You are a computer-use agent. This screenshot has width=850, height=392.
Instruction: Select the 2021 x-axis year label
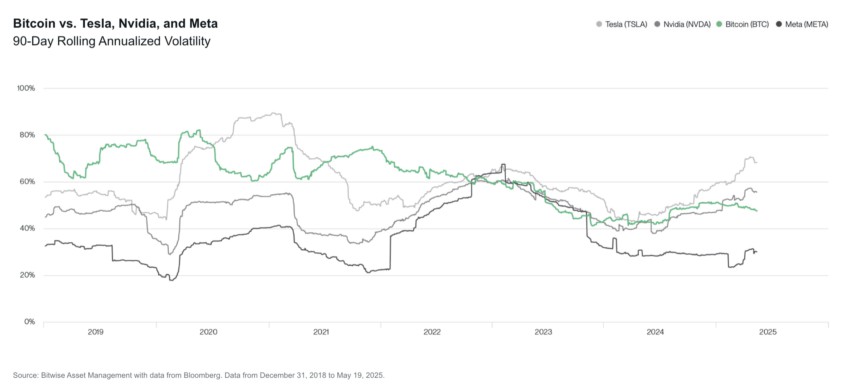(320, 332)
